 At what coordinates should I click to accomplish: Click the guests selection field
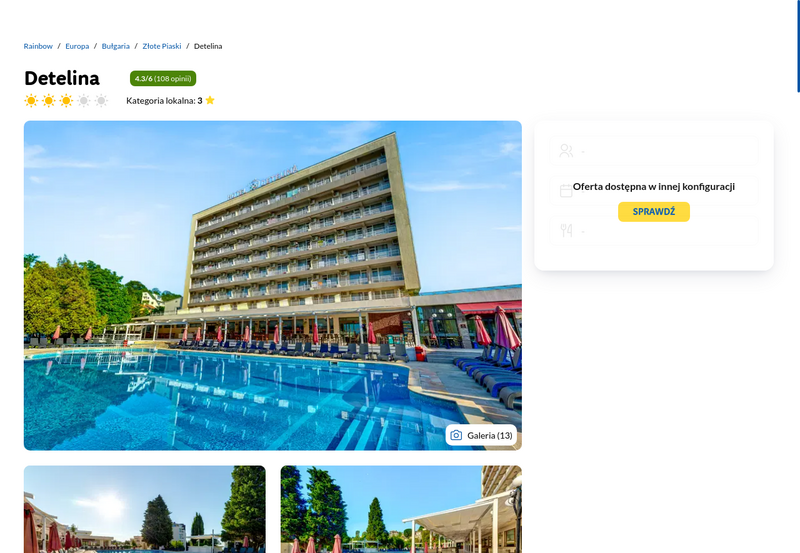[x=654, y=150]
